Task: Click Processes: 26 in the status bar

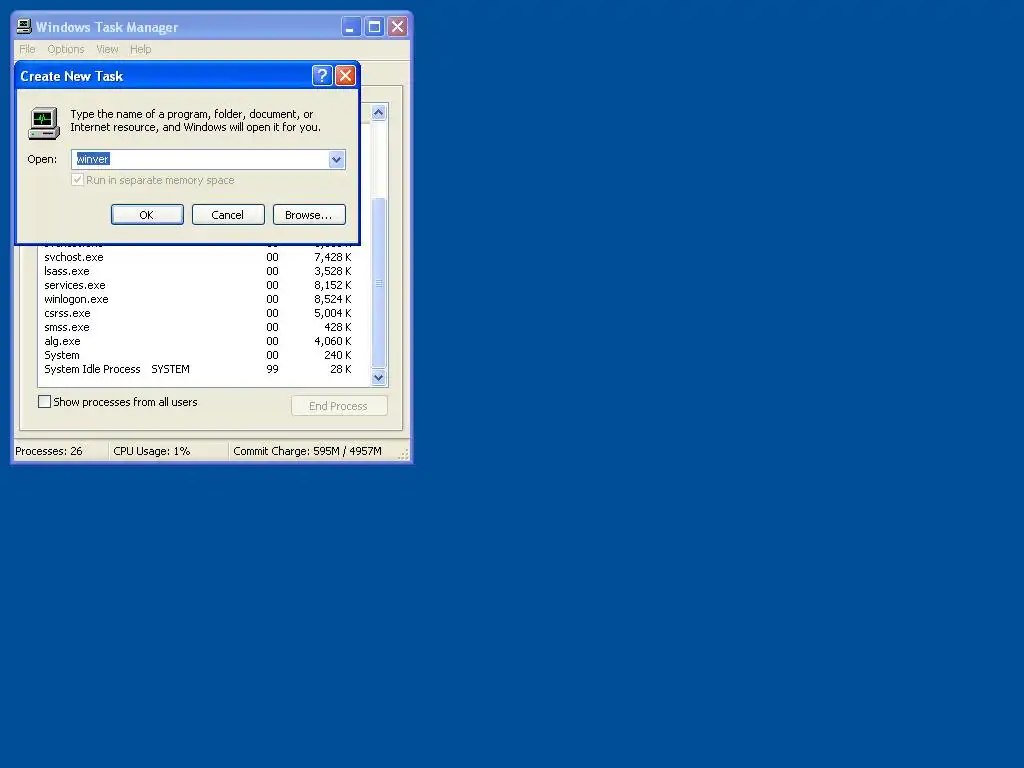Action: pos(49,451)
